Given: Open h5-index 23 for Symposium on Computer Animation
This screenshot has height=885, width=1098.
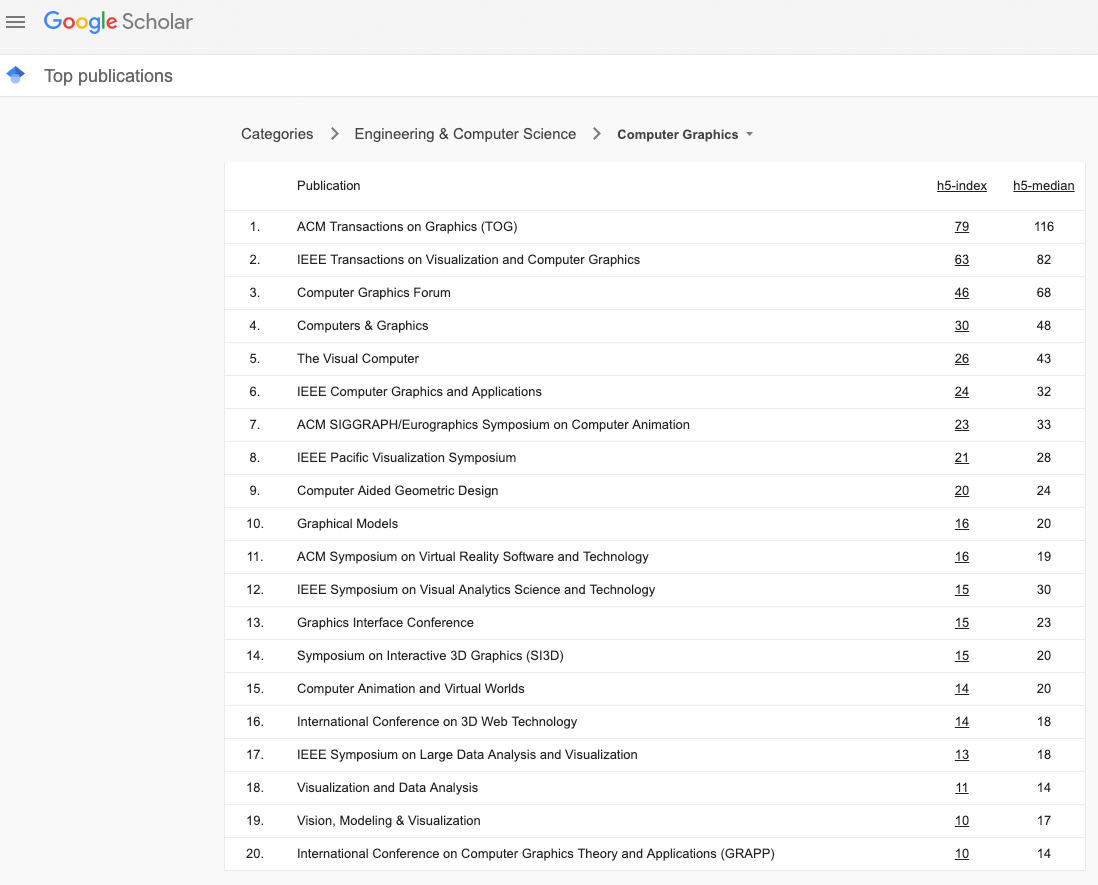Looking at the screenshot, I should pos(961,424).
